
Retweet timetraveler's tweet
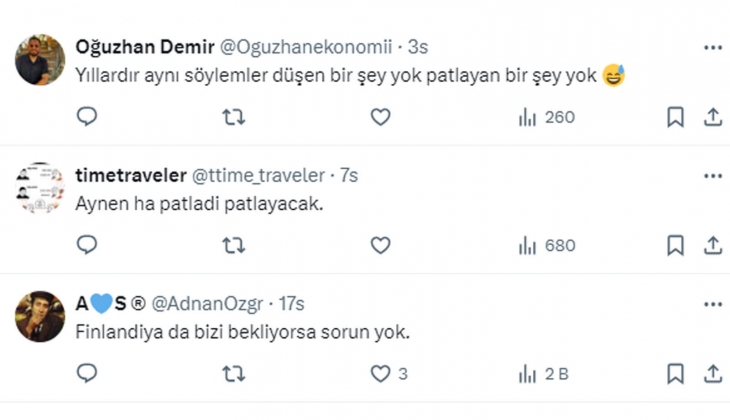pyautogui.click(x=233, y=245)
